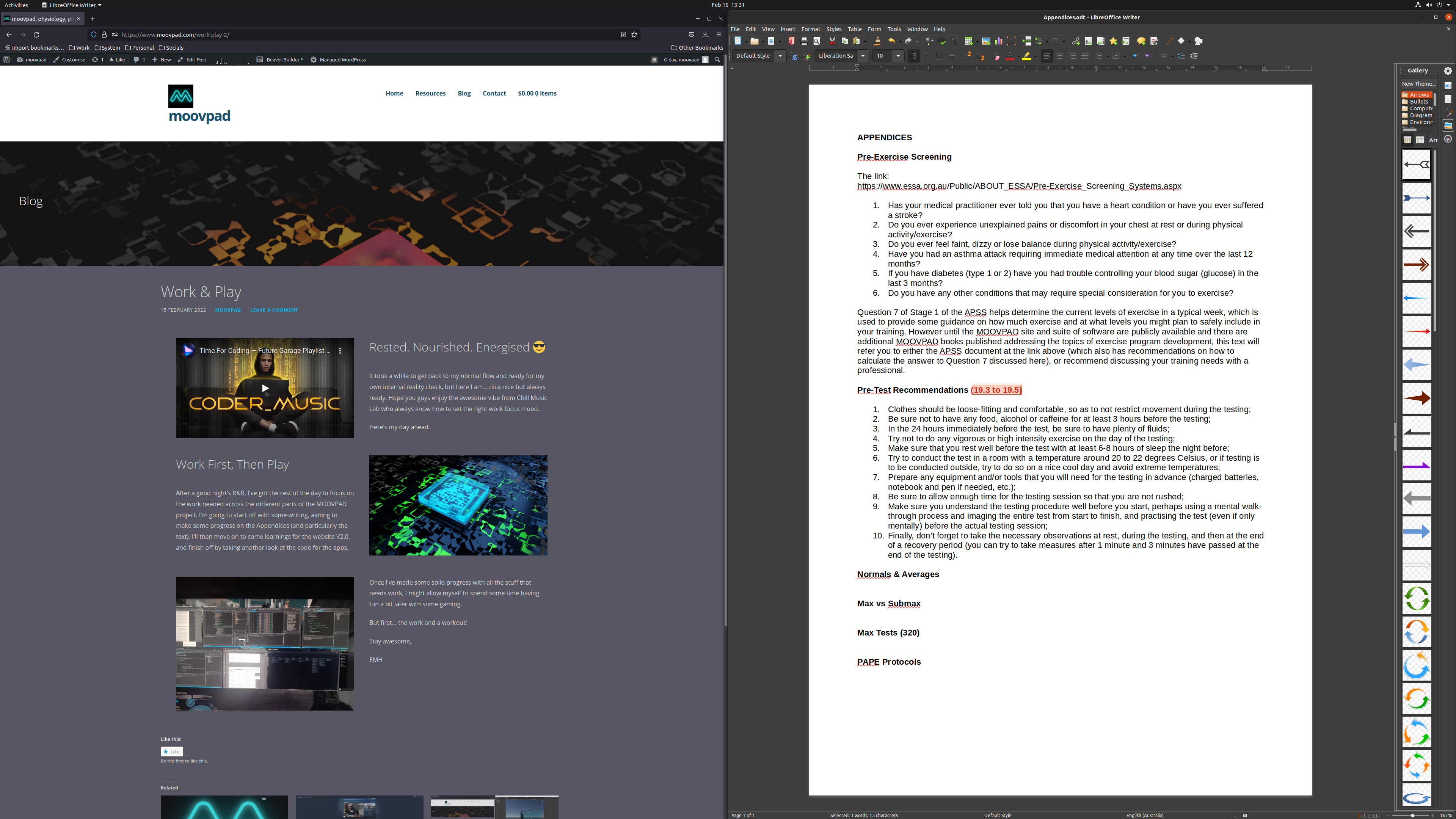Set paragraph alignment to Justified
Screen dimensions: 1456x819
point(1085,56)
